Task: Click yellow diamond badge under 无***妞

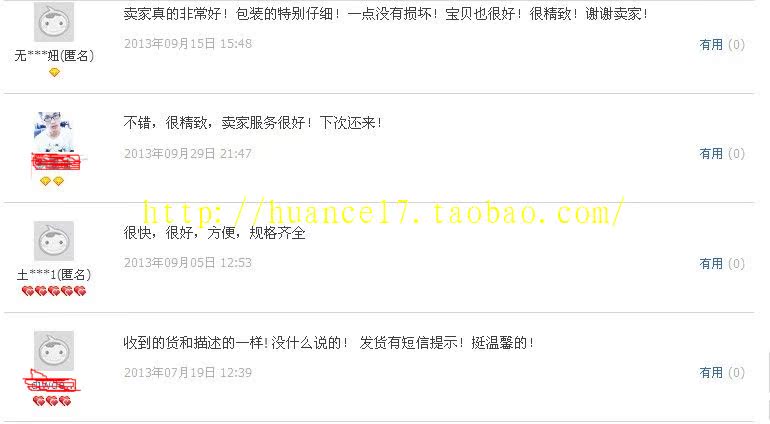Action: point(54,72)
